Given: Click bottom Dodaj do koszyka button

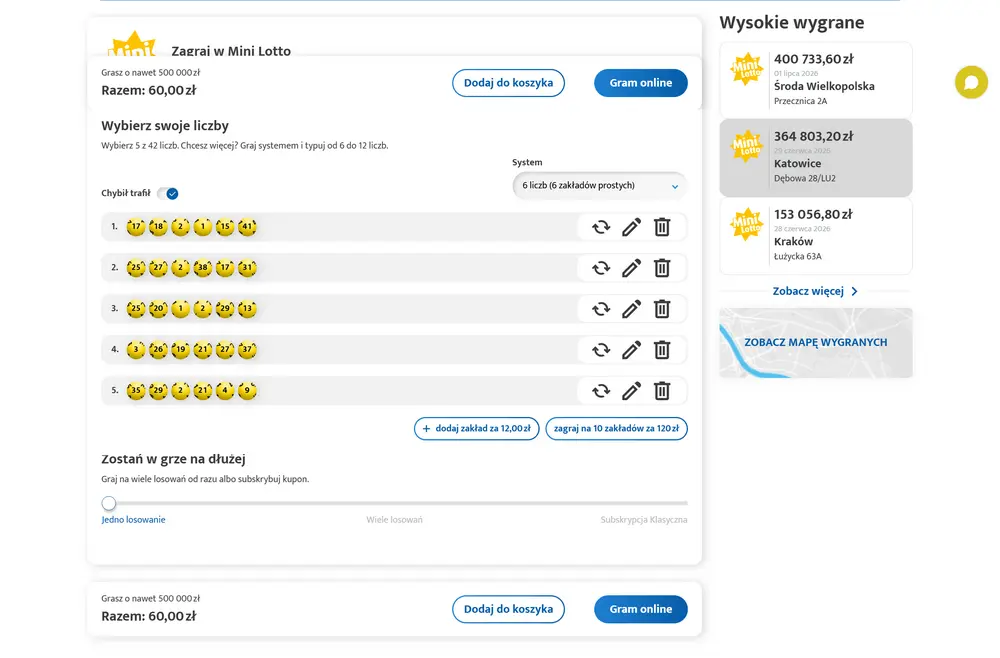Looking at the screenshot, I should coord(508,609).
